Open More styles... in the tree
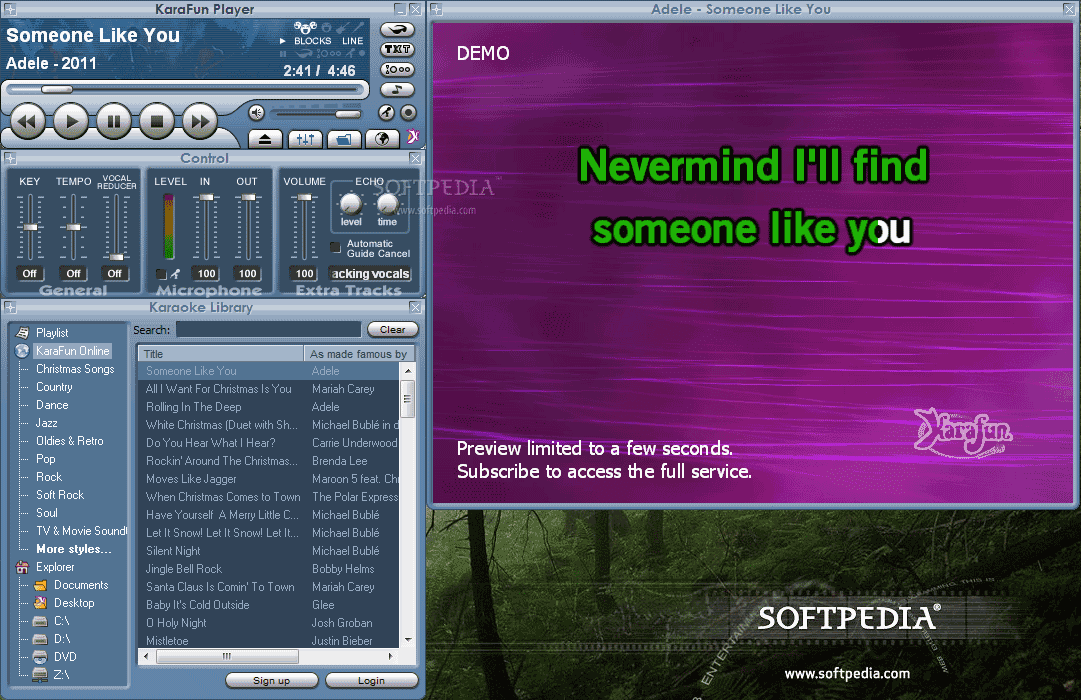This screenshot has height=700, width=1081. pyautogui.click(x=74, y=549)
